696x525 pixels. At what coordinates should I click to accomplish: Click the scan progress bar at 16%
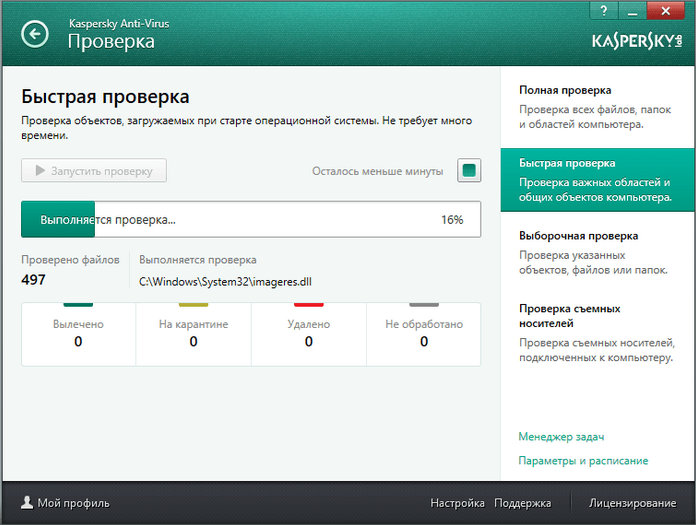(x=251, y=219)
